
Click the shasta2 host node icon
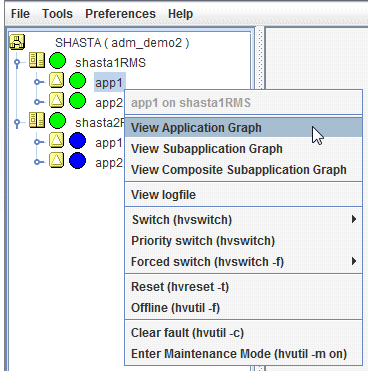coord(37,120)
